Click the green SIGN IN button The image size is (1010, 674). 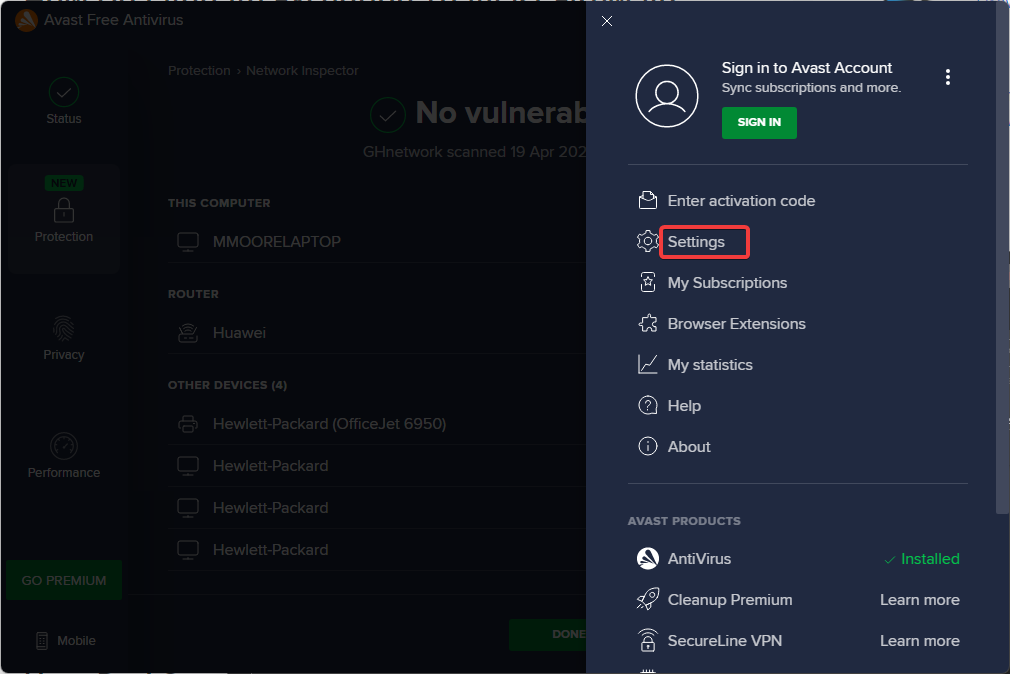(759, 122)
